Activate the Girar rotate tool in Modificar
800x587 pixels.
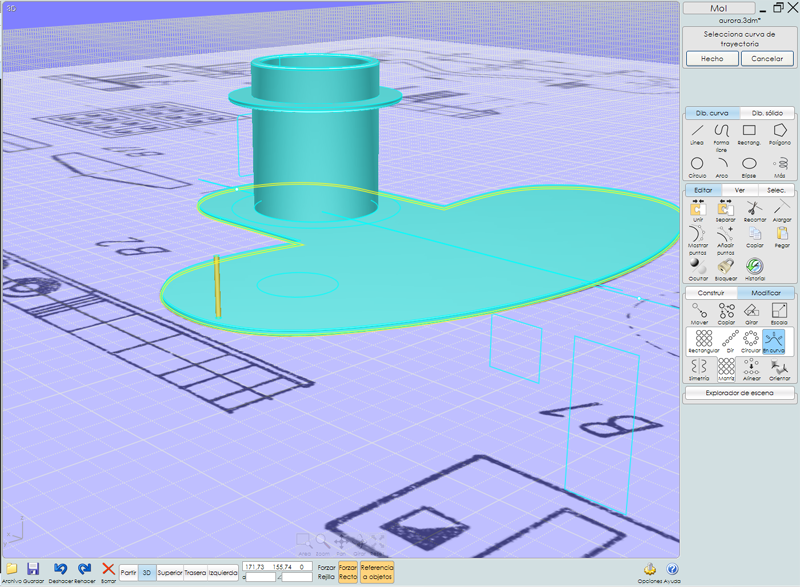(752, 313)
